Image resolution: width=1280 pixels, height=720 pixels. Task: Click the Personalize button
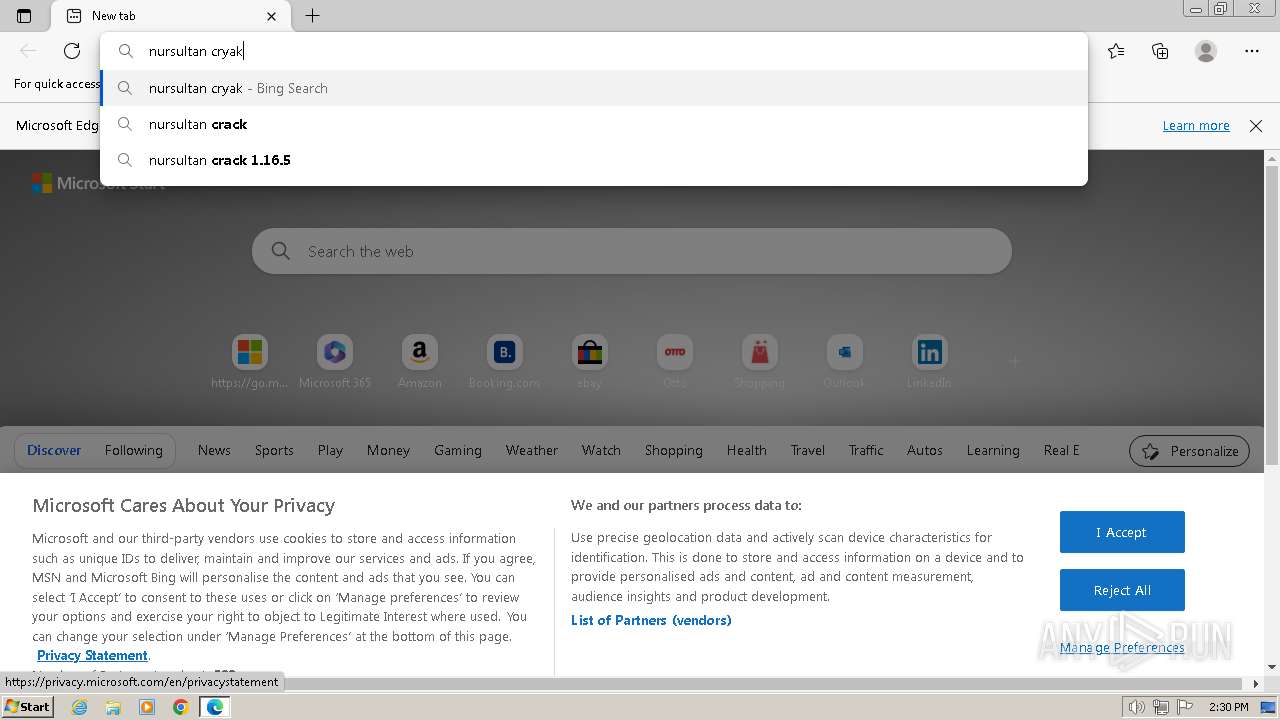[1190, 451]
